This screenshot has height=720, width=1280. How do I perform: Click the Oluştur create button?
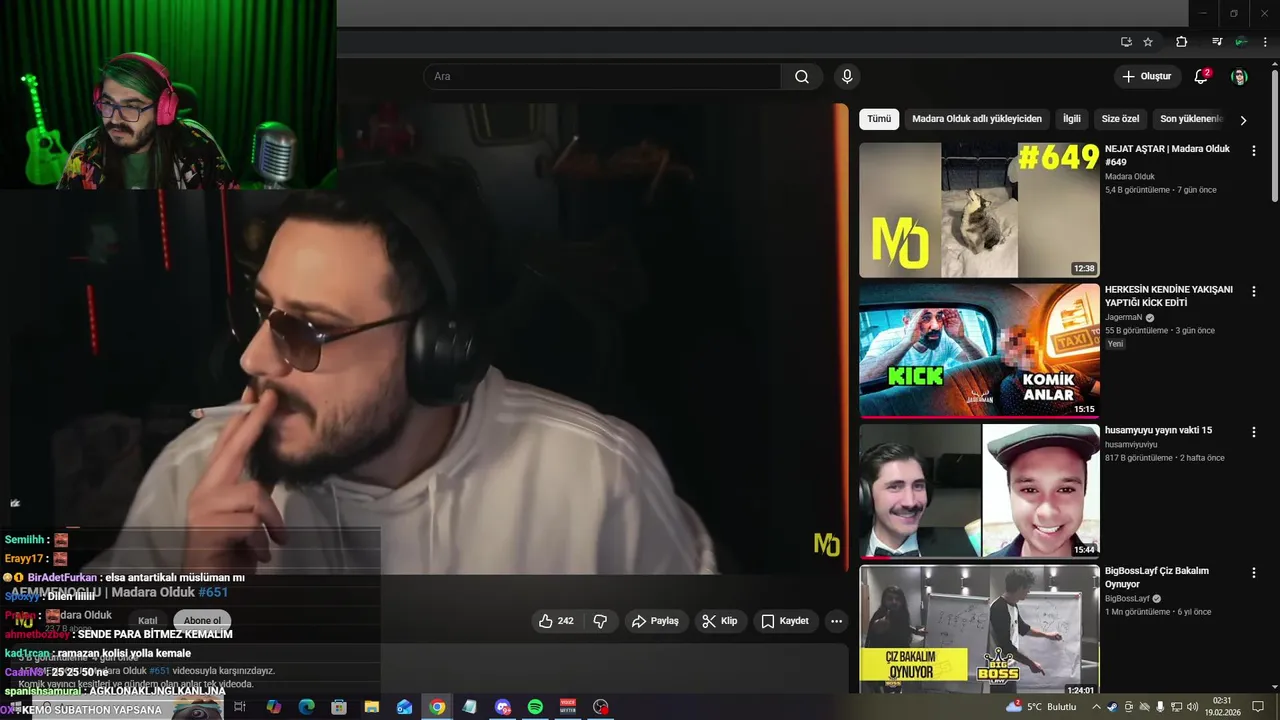coord(1146,77)
